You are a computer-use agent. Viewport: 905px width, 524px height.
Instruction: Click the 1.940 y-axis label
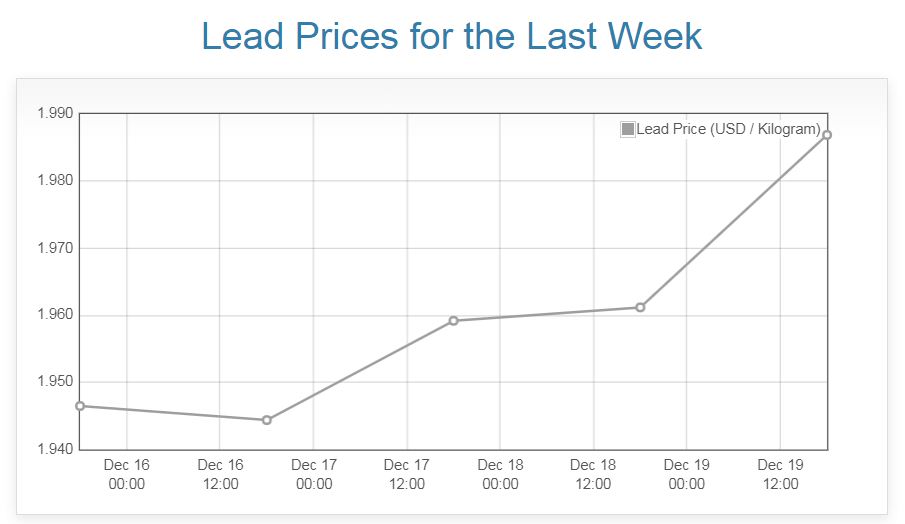[55, 449]
